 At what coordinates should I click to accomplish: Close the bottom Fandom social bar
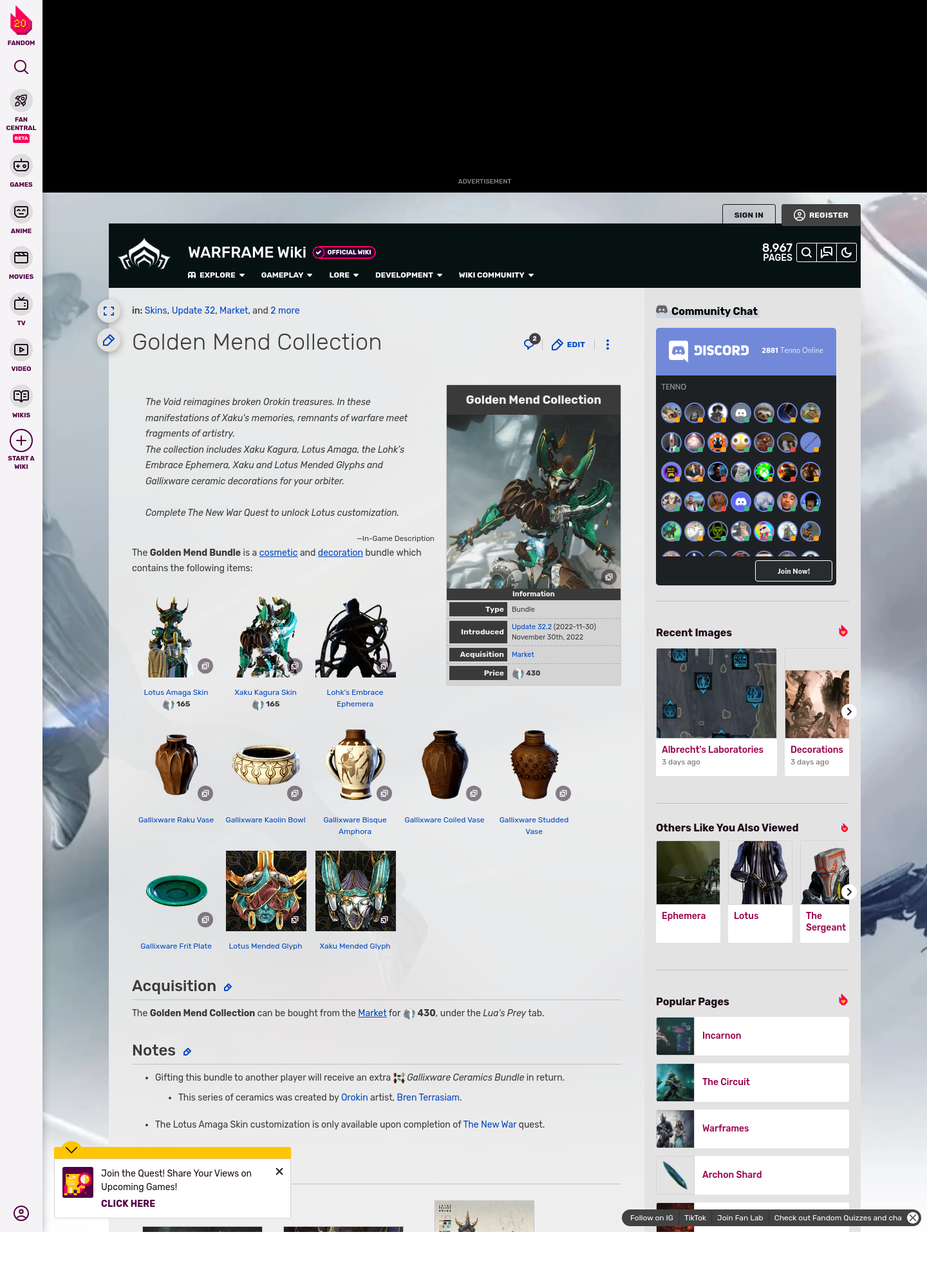pos(913,1218)
